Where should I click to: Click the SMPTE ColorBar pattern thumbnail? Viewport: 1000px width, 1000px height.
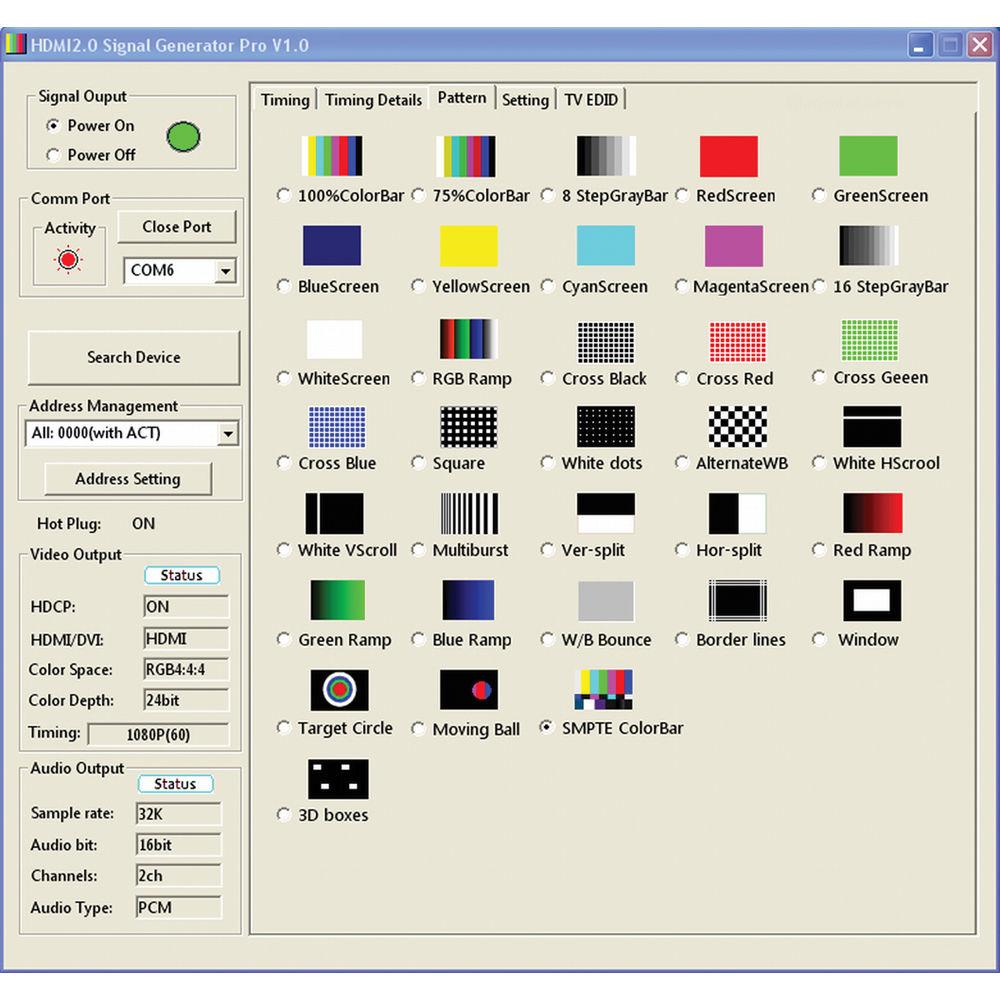pos(603,690)
